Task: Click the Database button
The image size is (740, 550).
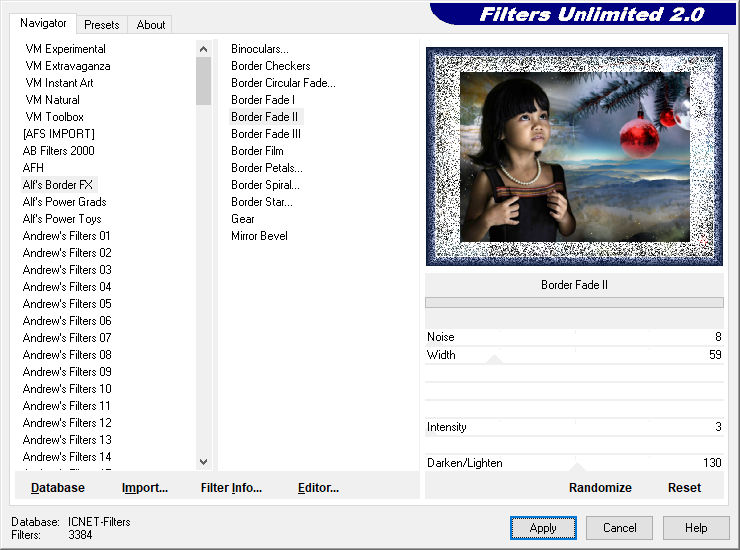Action: pos(58,488)
